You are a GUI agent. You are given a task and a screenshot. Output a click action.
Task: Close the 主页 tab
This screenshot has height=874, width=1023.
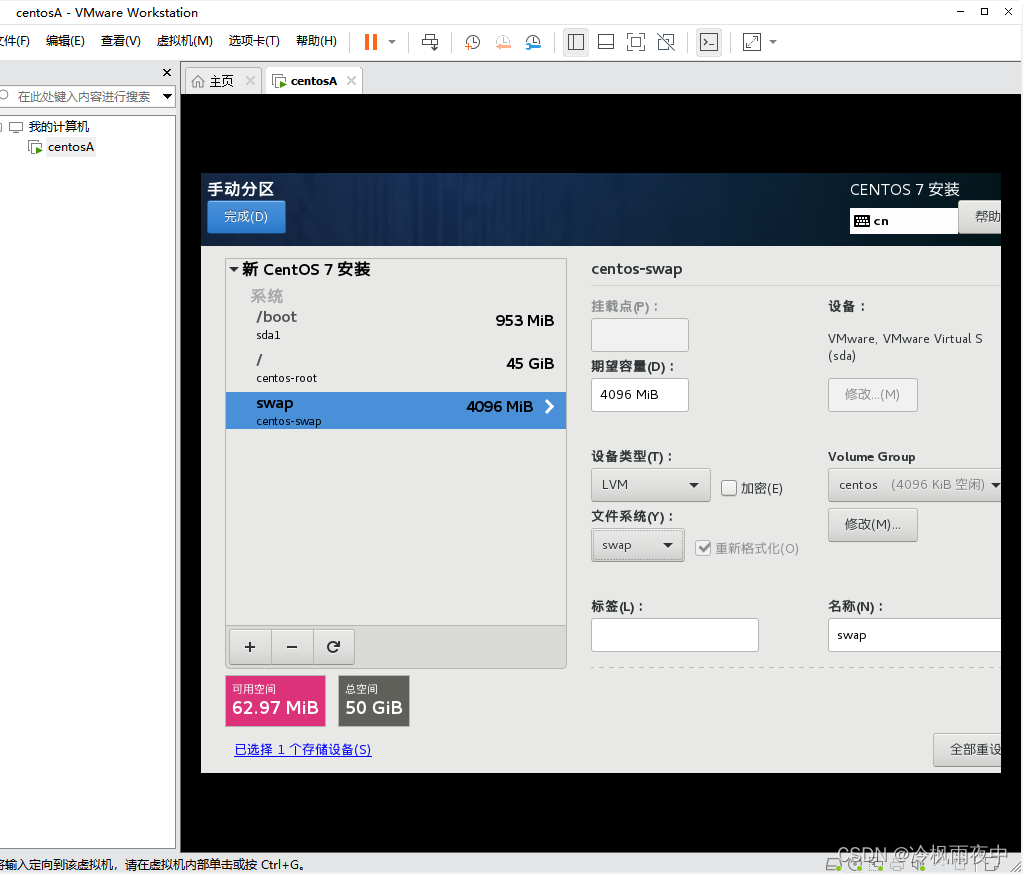(x=251, y=80)
